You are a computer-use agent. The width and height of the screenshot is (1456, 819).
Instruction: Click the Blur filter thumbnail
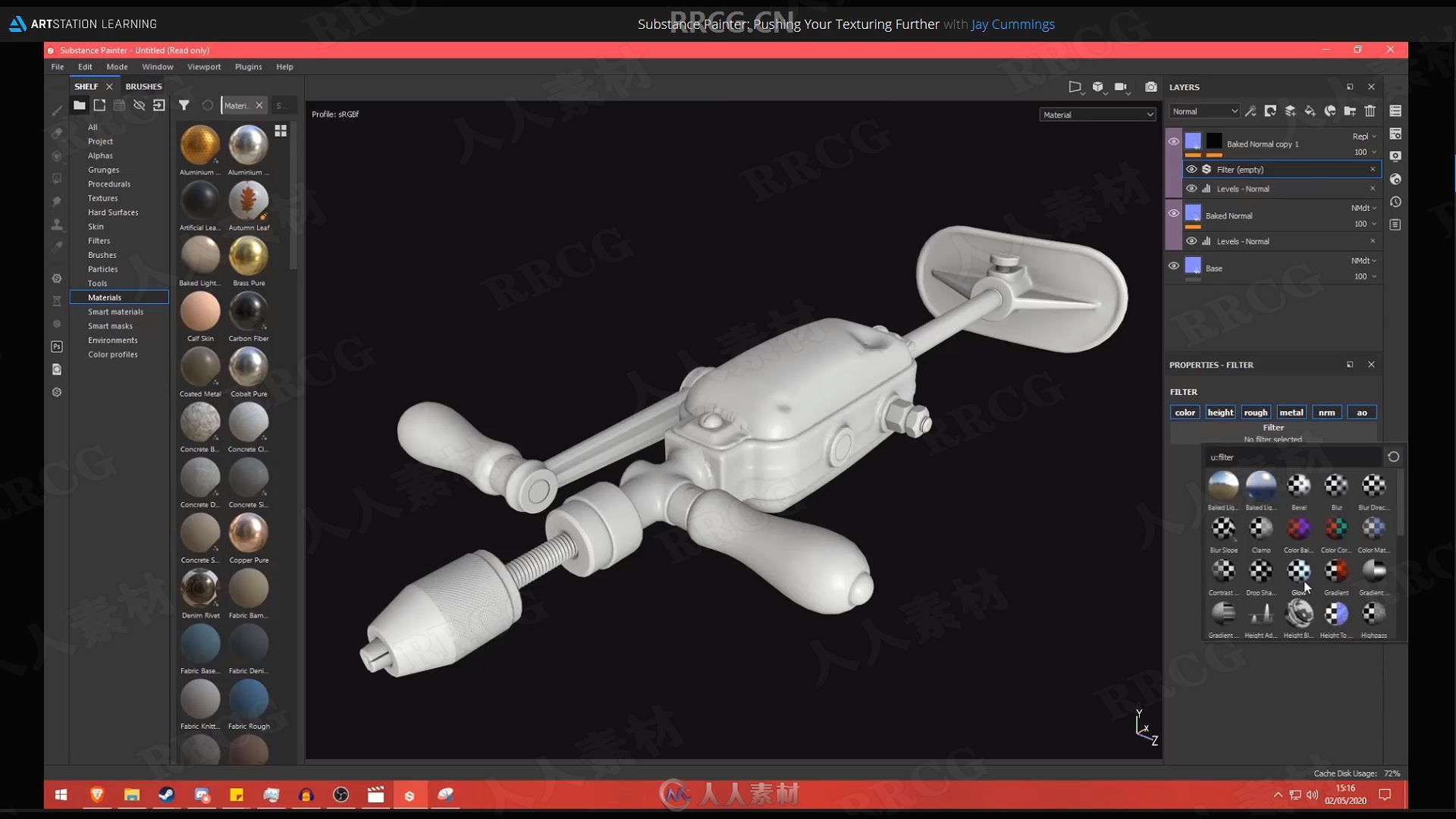click(1336, 484)
